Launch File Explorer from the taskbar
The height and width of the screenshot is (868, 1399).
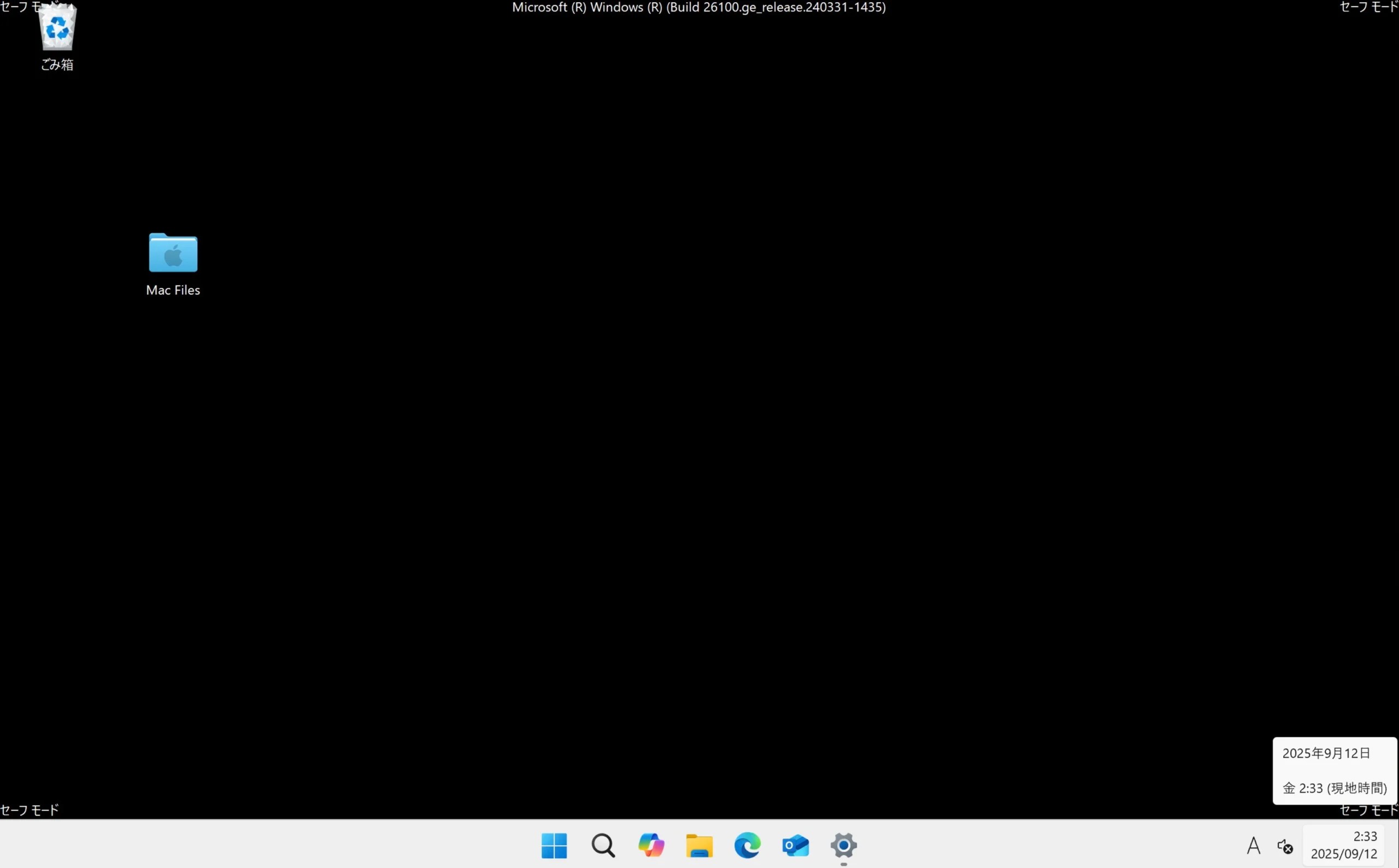coord(699,846)
